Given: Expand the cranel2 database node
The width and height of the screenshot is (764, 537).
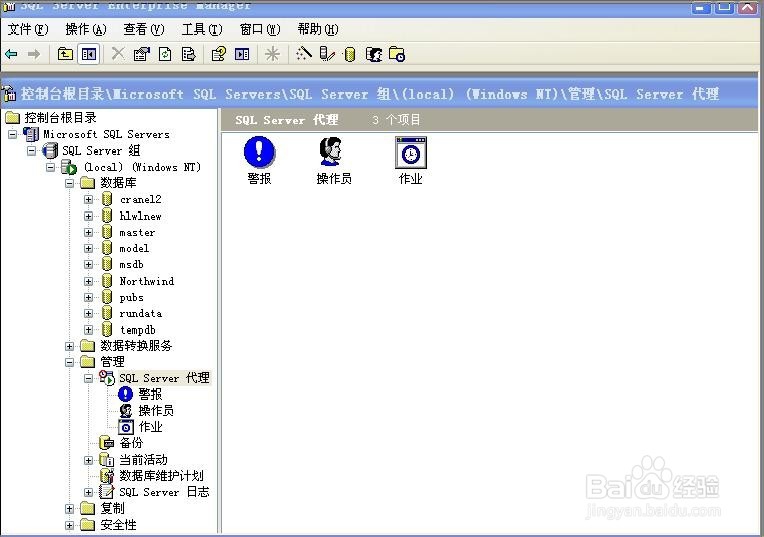Looking at the screenshot, I should click(89, 199).
